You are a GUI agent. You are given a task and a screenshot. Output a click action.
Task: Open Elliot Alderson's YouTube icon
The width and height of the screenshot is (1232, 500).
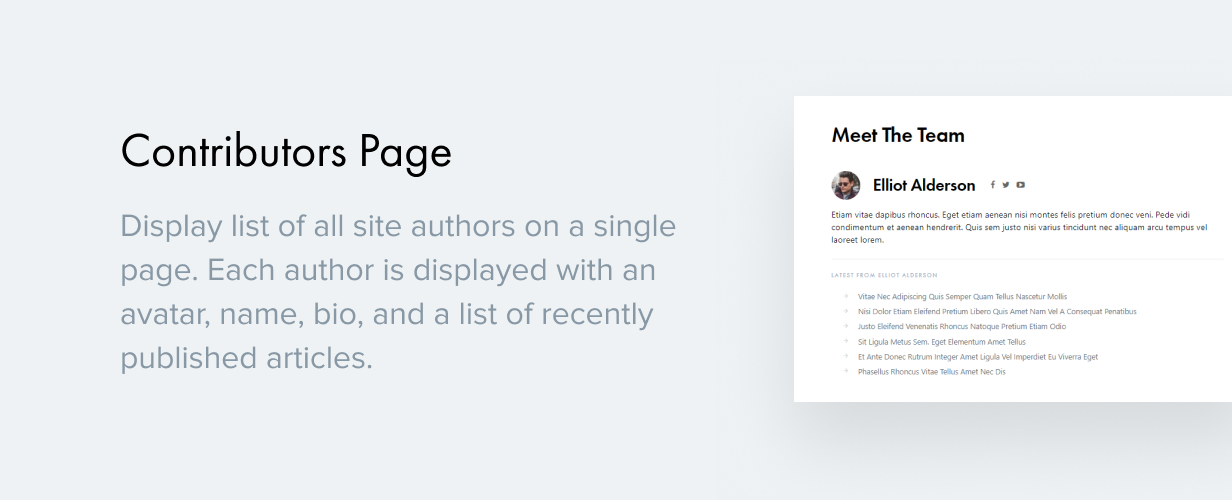[x=1021, y=185]
